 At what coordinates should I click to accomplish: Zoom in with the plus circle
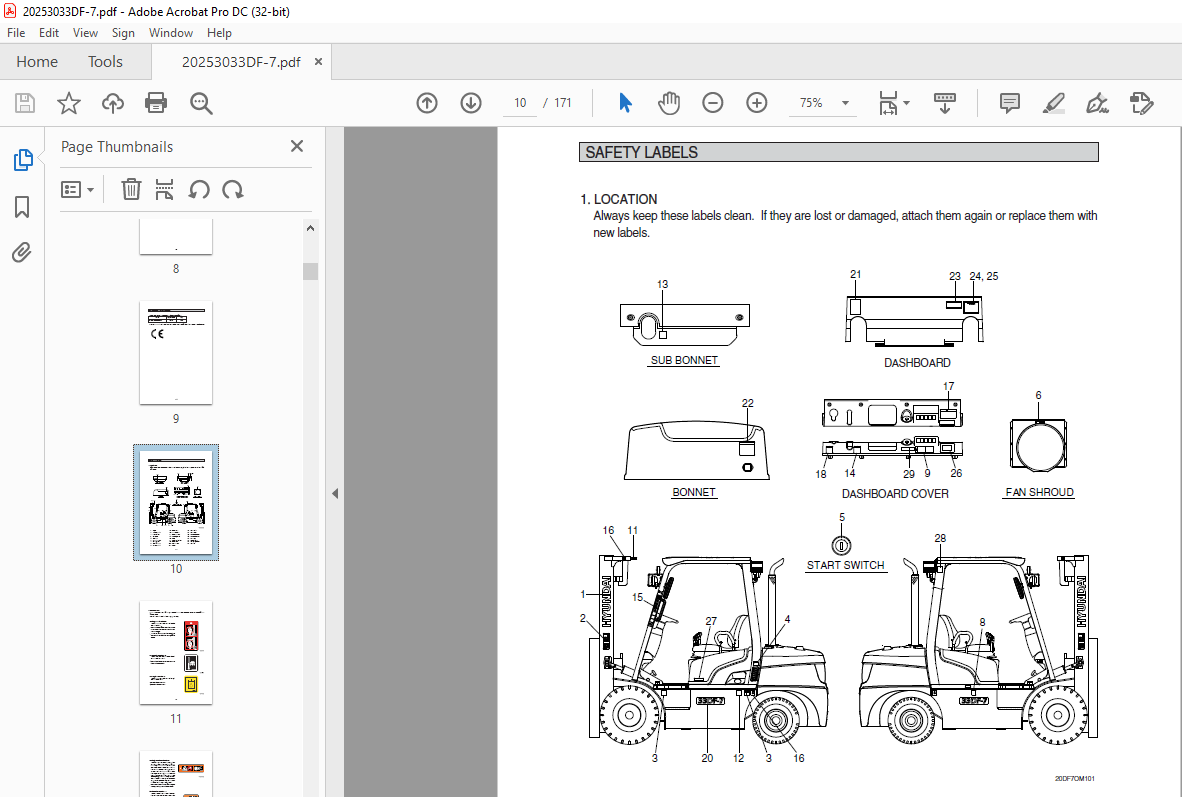(x=756, y=103)
